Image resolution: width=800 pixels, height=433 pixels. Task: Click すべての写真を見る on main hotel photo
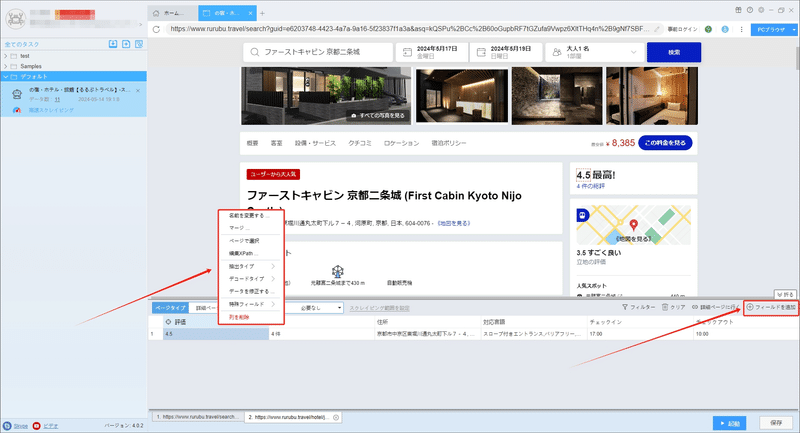point(378,116)
